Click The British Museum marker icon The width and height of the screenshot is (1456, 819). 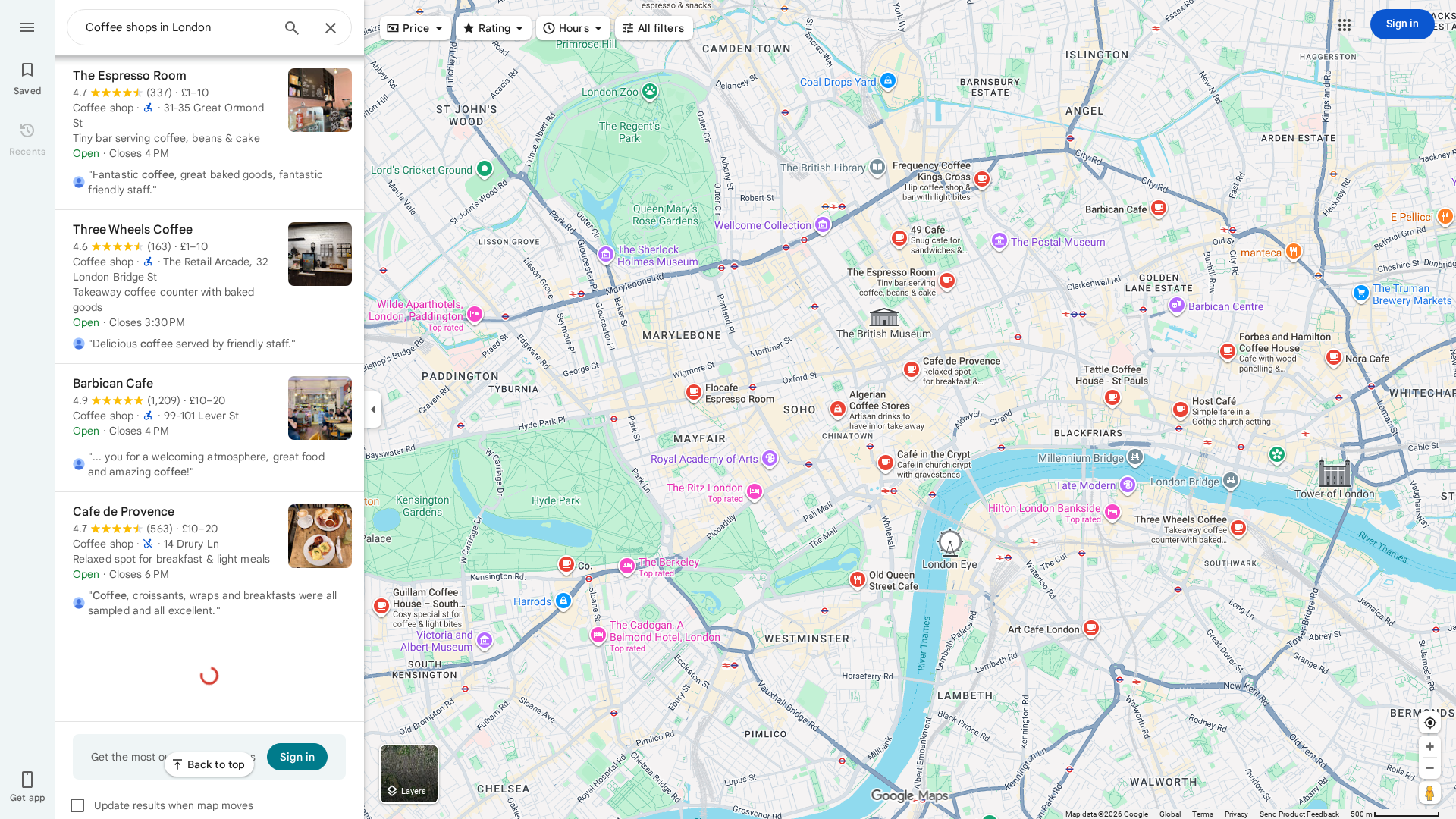coord(884,316)
